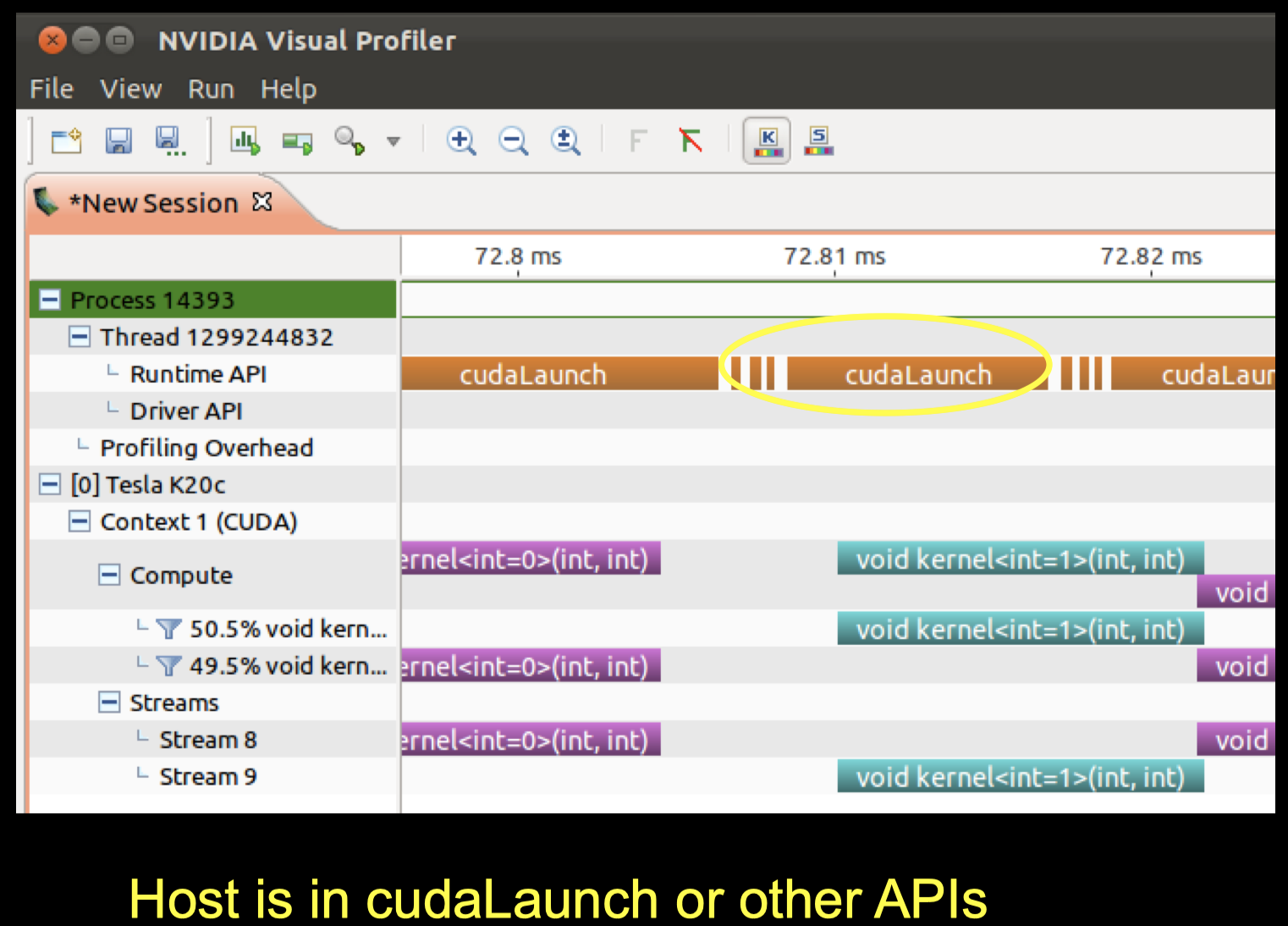Open the Run menu

click(210, 89)
